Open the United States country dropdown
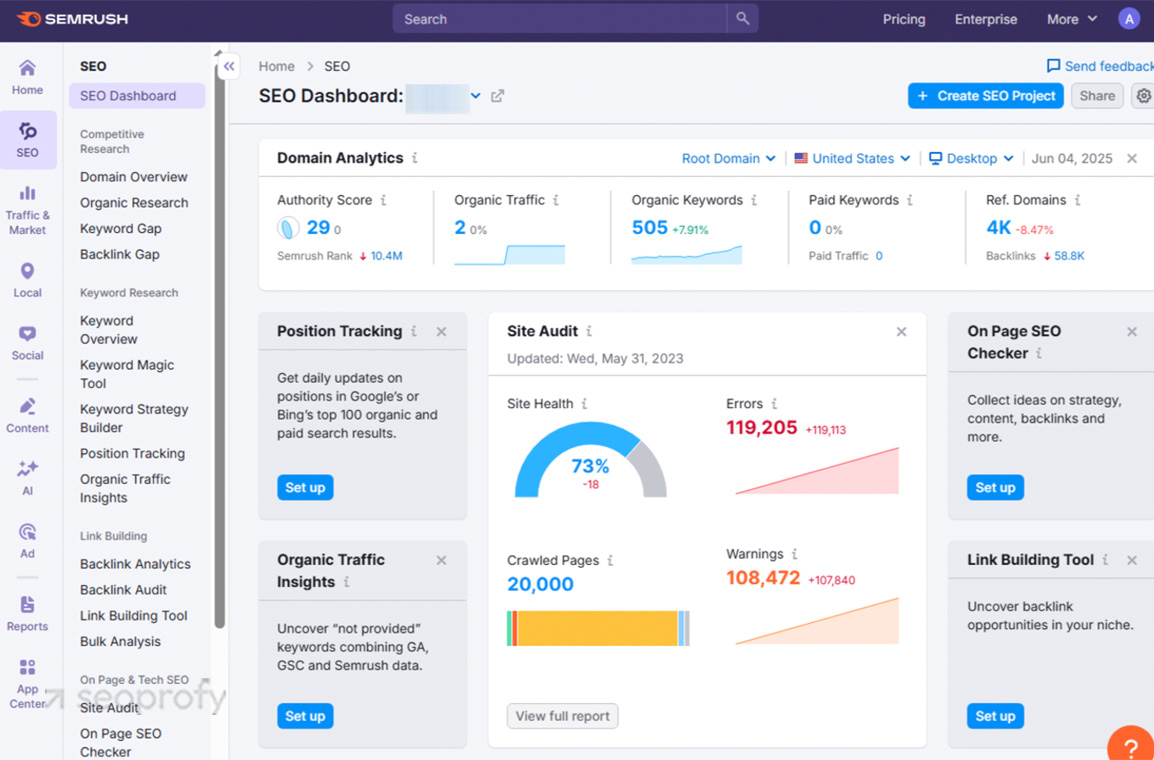This screenshot has height=760, width=1154. 852,159
